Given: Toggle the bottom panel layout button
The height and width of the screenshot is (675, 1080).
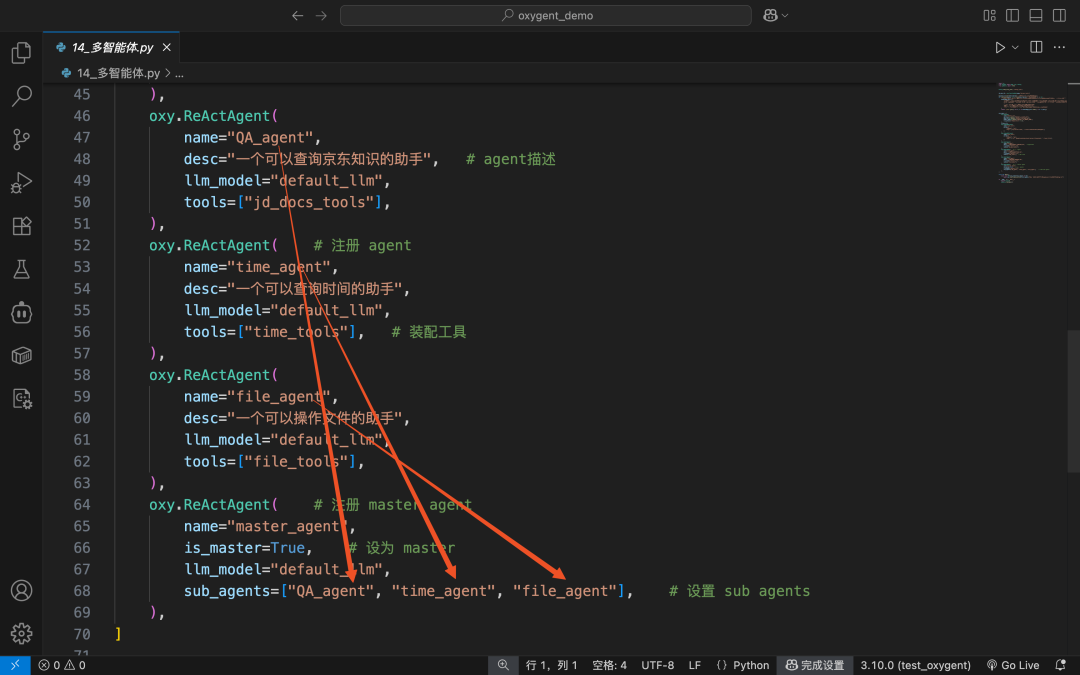Looking at the screenshot, I should (x=1035, y=15).
